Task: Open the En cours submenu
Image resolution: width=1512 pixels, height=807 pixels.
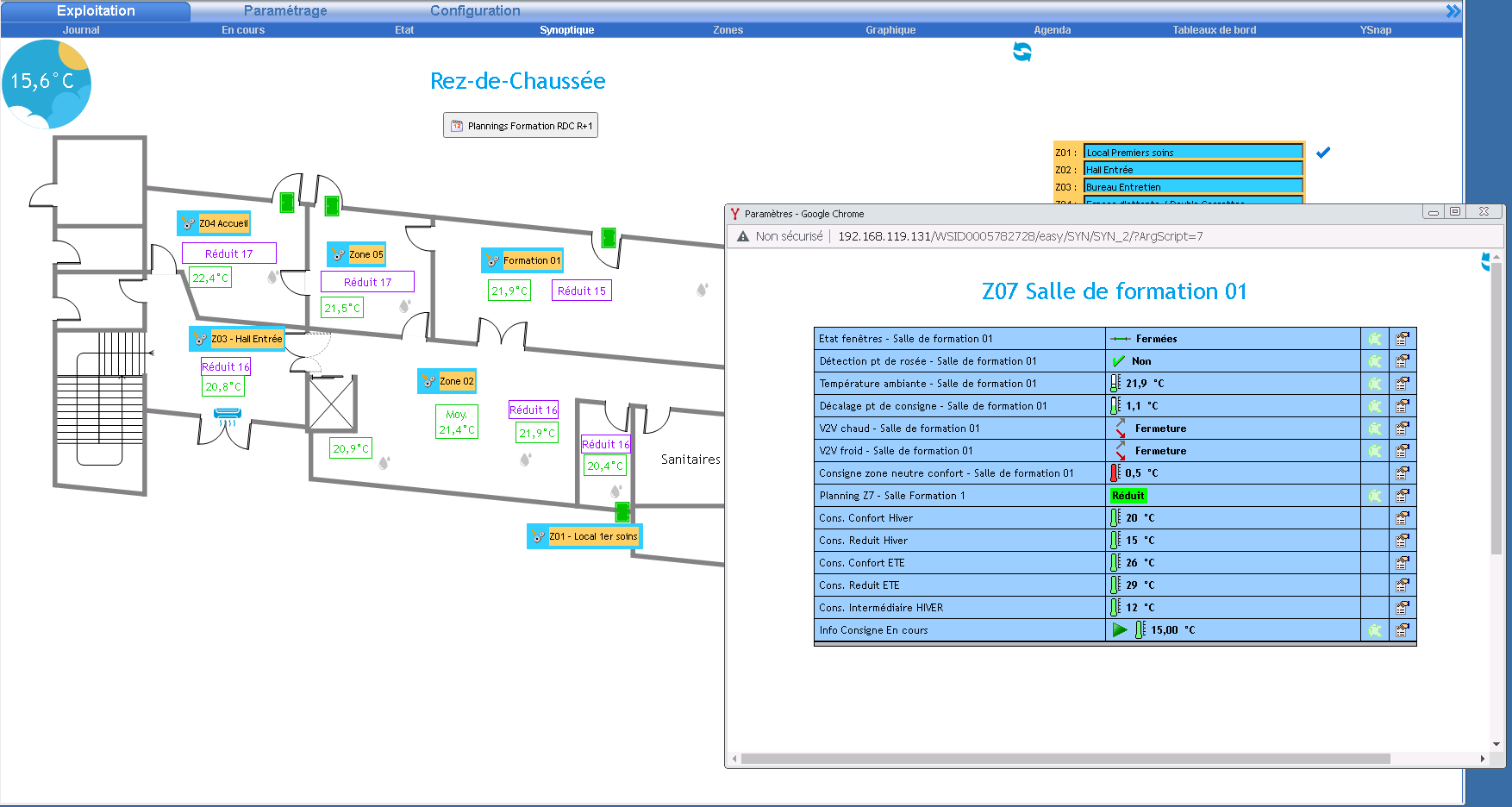Action: point(243,30)
